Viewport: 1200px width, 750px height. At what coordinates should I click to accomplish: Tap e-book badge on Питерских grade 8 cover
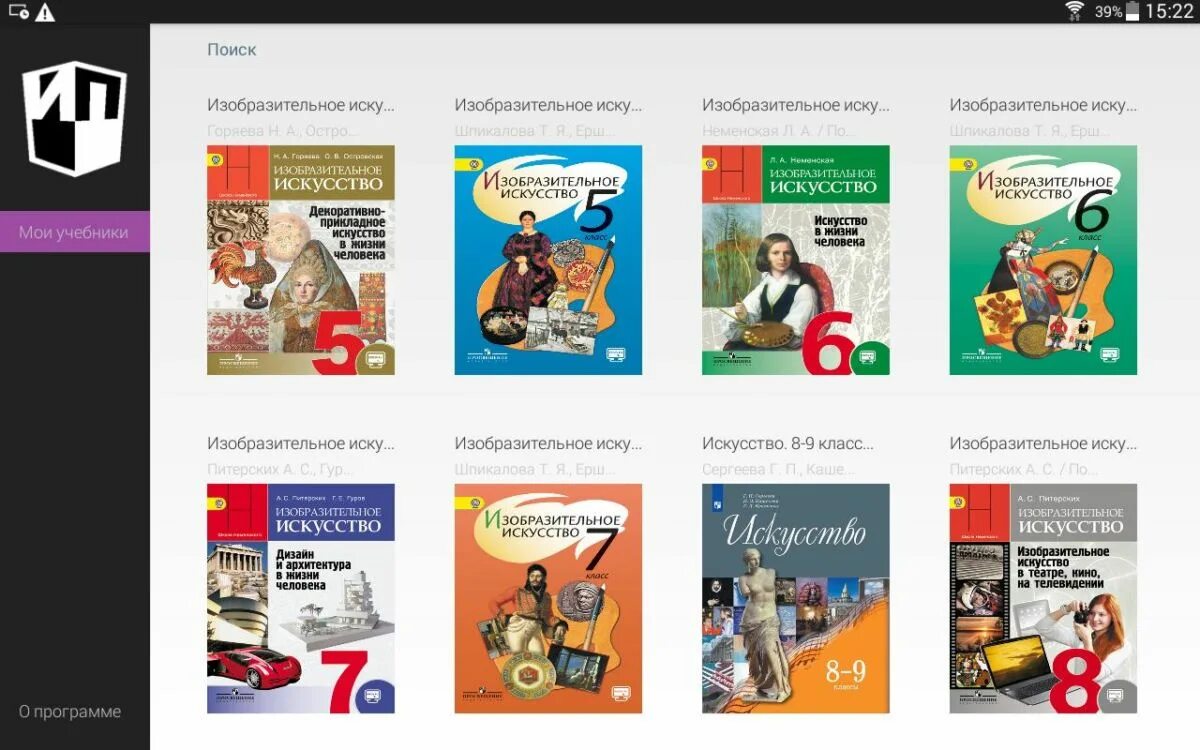pyautogui.click(x=1119, y=696)
